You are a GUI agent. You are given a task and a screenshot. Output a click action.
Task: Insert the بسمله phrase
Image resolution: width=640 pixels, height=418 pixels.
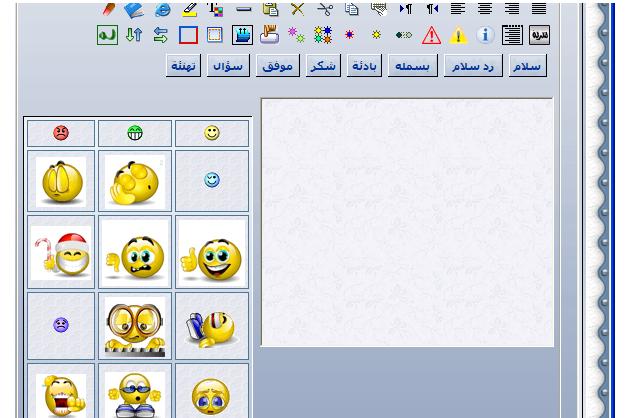[x=412, y=66]
